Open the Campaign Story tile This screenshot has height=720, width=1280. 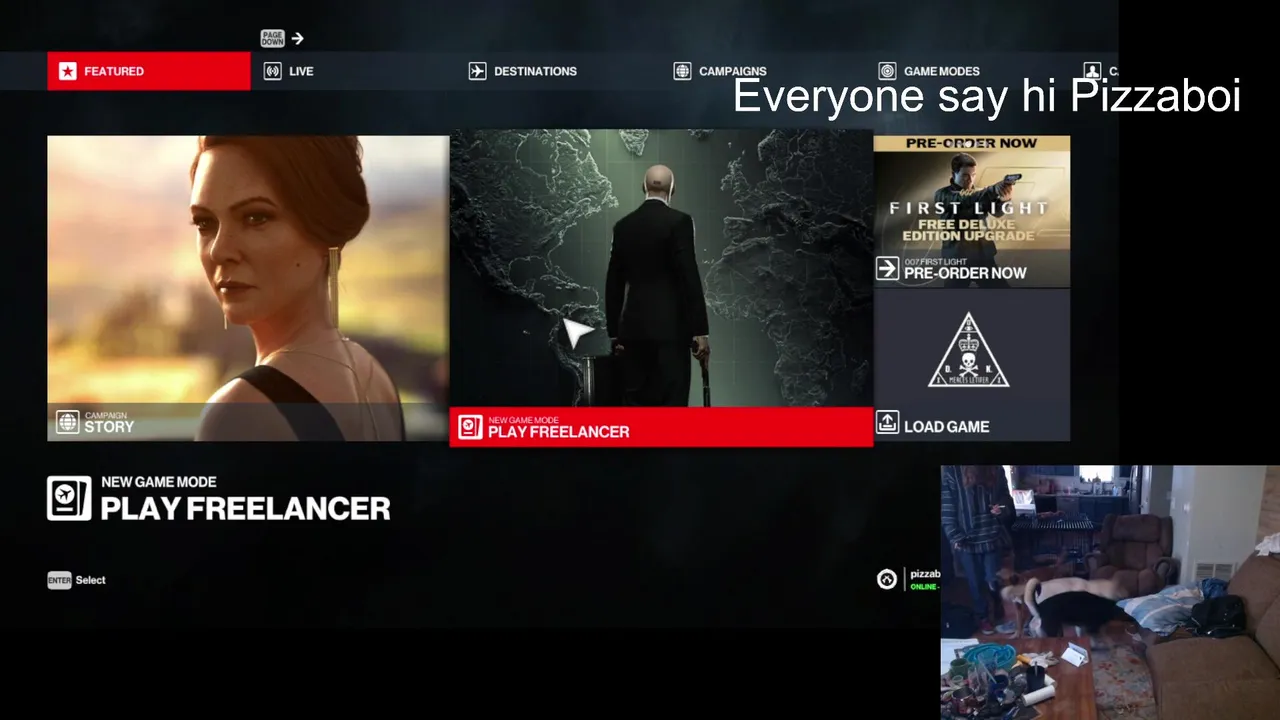click(x=248, y=288)
